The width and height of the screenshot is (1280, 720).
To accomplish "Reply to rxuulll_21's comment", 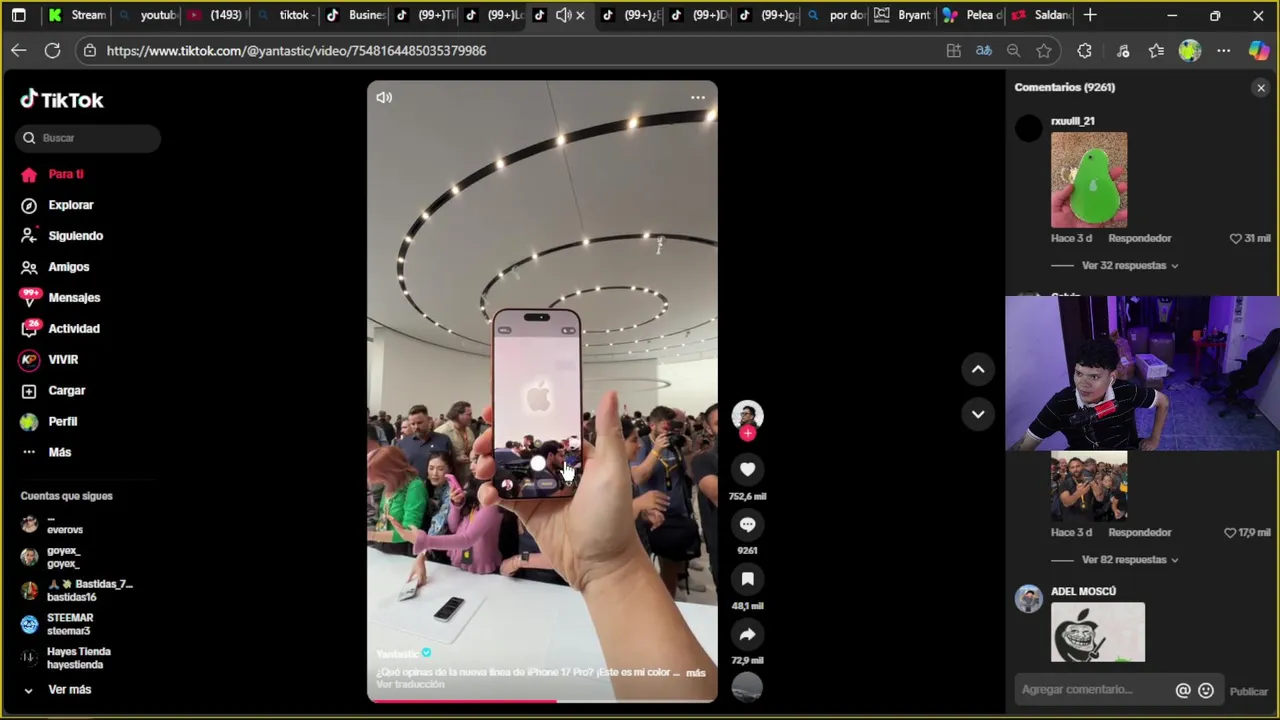I will pos(1139,238).
